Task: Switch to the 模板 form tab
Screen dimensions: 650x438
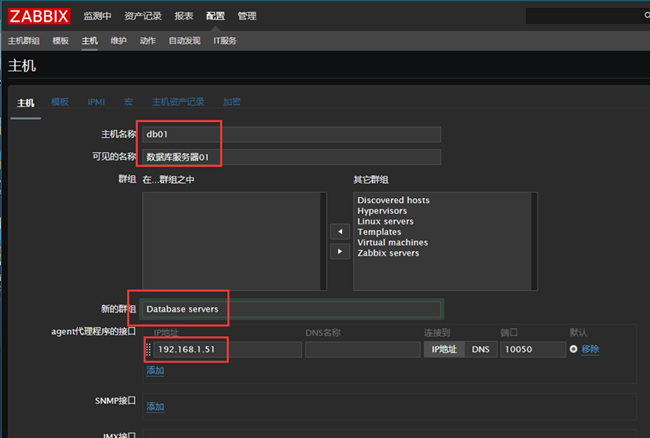Action: [60, 102]
